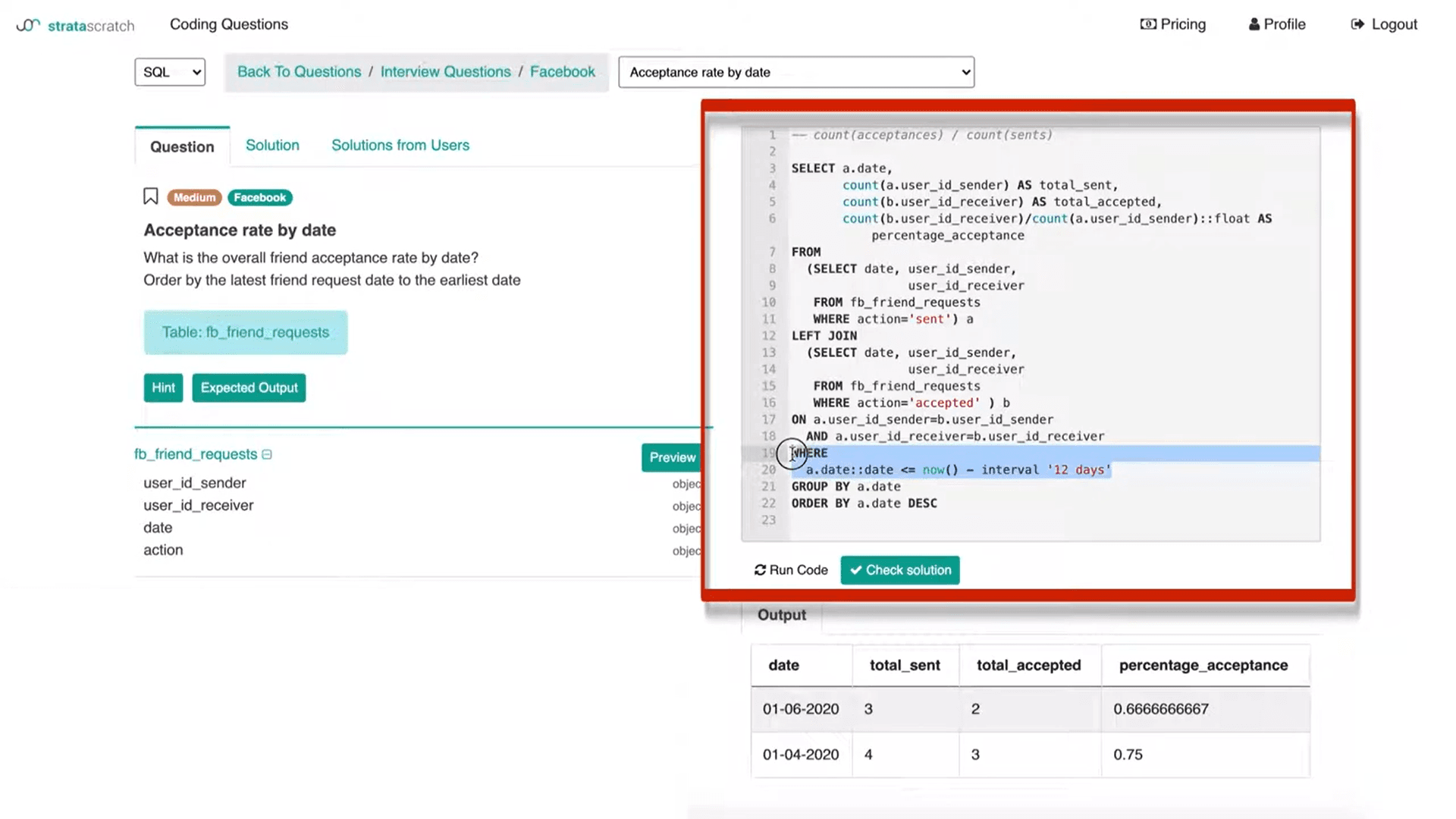Place cursor on the LEFT JOIN line
This screenshot has width=1456, height=819.
tap(824, 336)
